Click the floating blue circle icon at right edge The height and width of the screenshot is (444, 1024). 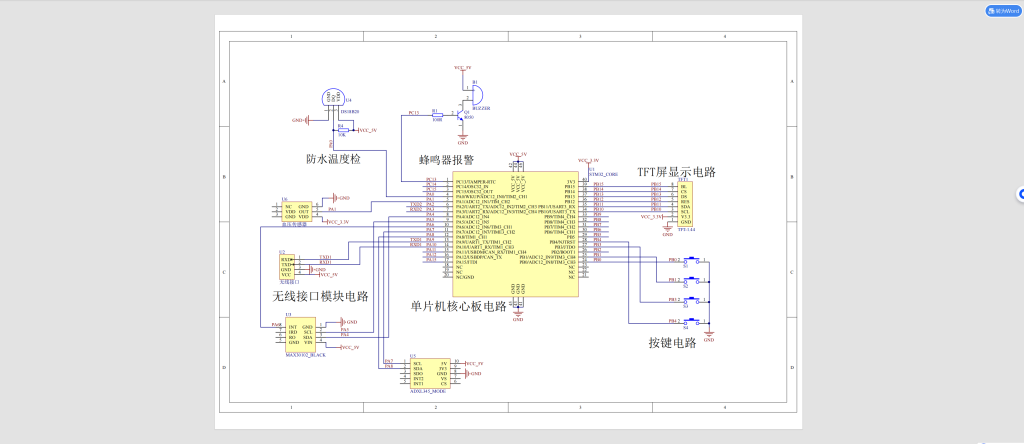pyautogui.click(x=1020, y=194)
